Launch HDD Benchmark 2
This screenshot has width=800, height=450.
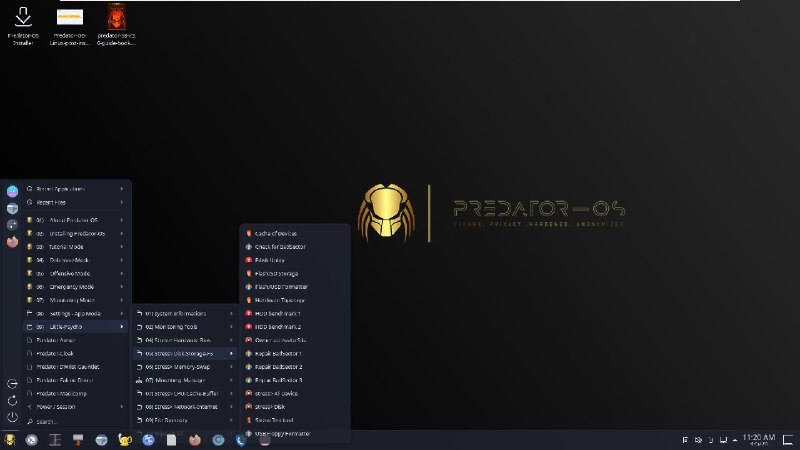295,327
